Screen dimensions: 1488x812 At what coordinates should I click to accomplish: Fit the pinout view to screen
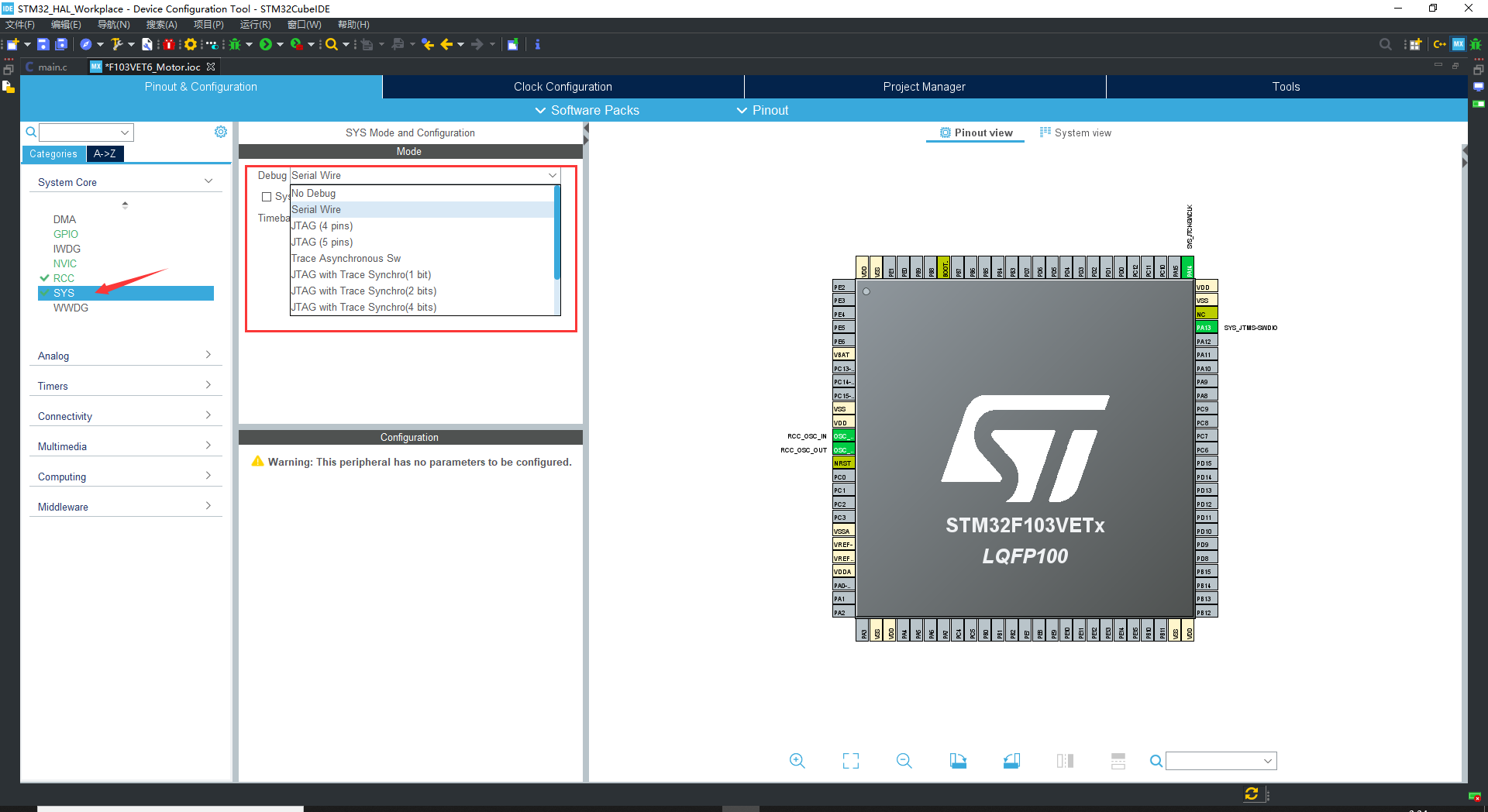coord(851,761)
